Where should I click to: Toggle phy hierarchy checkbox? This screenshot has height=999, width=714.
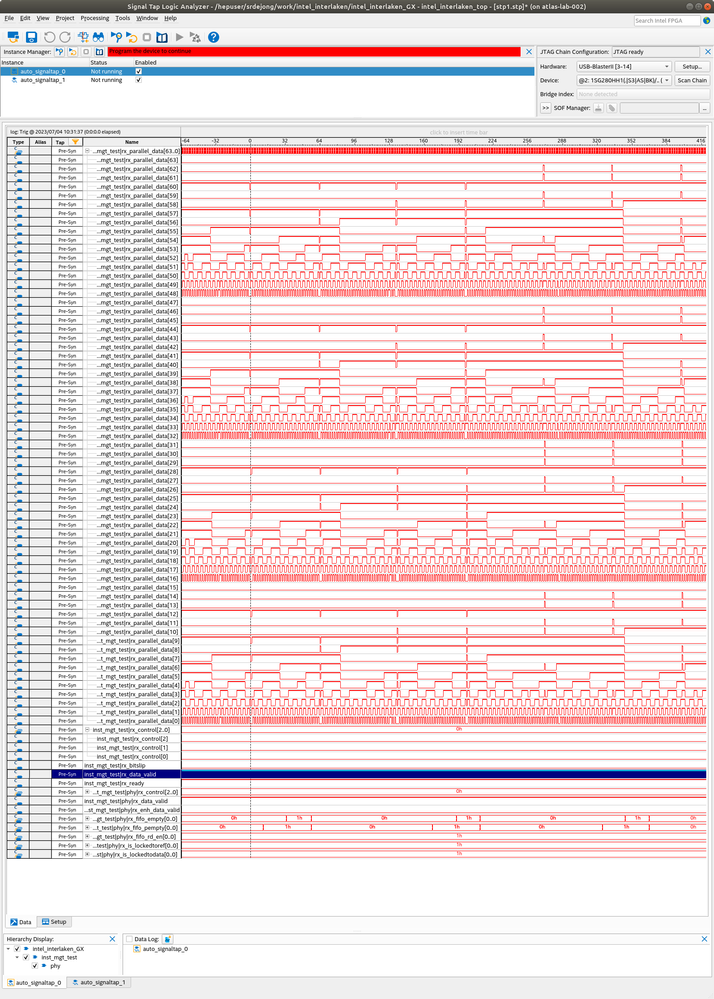click(x=35, y=966)
